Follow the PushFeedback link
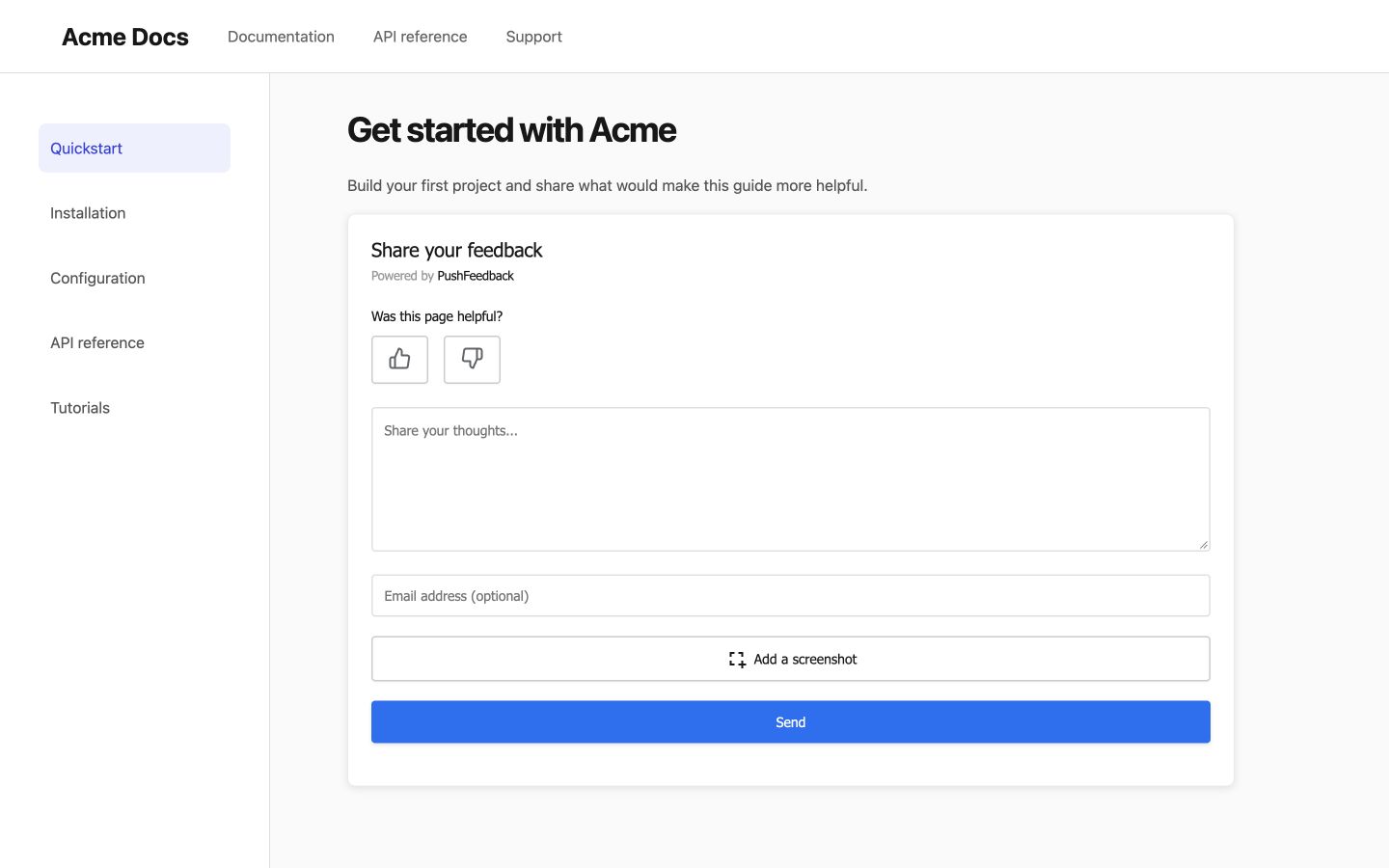Screen dimensions: 1389x868 (476, 276)
